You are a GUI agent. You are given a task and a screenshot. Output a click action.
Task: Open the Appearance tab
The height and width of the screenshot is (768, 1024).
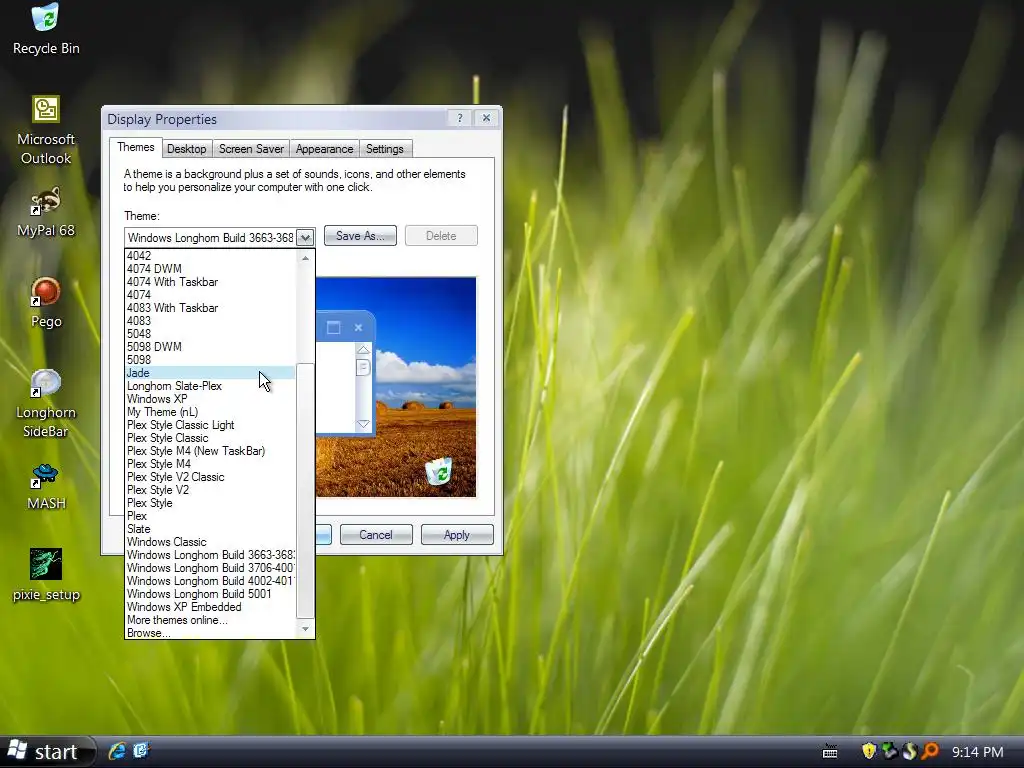[325, 149]
